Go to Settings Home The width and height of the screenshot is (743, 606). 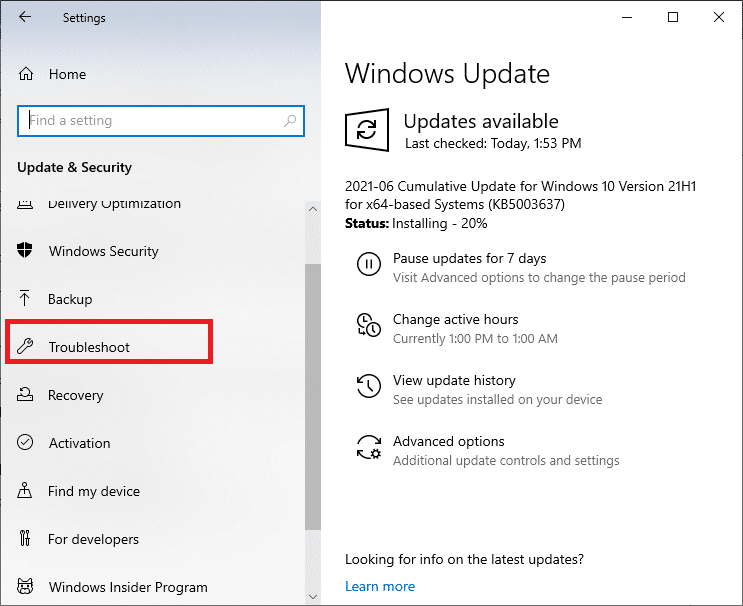(67, 74)
